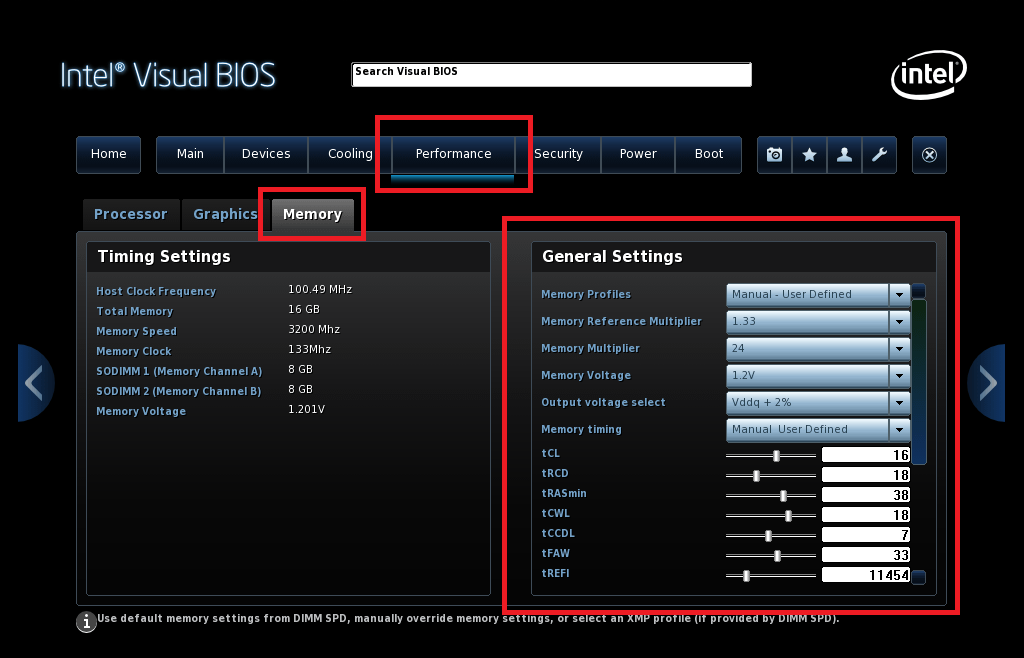Open user profile icon in toolbar
Image resolution: width=1024 pixels, height=658 pixels.
[844, 155]
